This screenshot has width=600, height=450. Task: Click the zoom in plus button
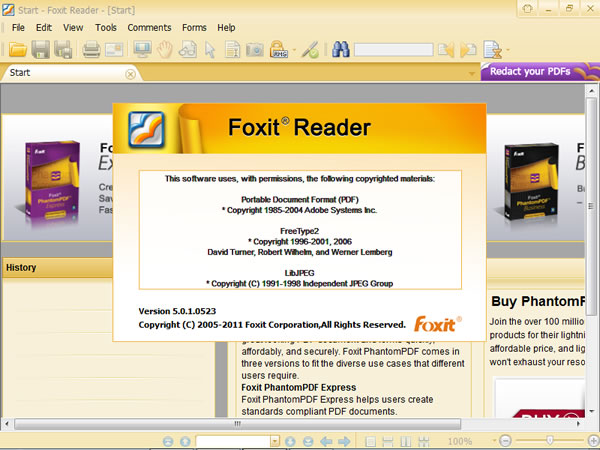tap(592, 441)
